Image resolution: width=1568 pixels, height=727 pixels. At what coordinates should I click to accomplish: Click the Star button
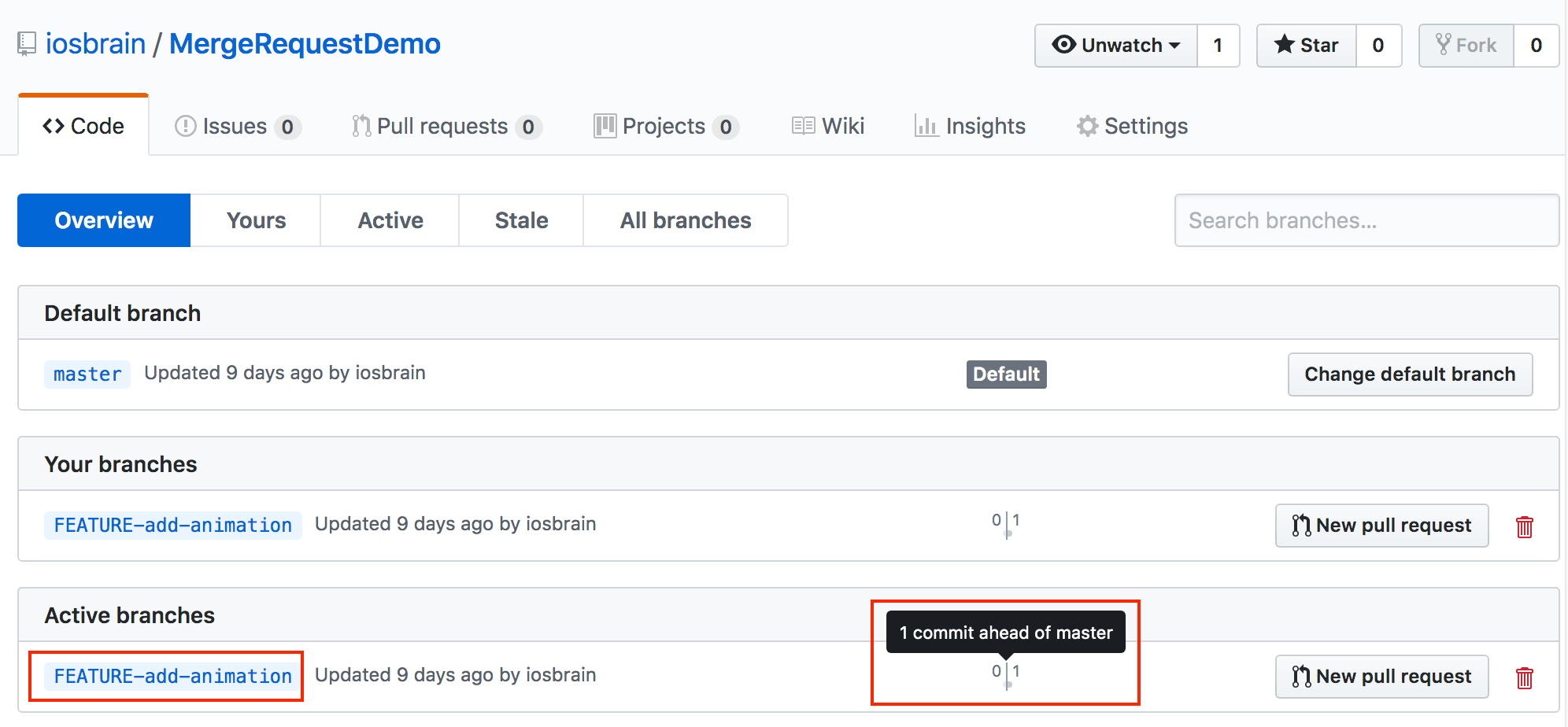click(x=1307, y=46)
